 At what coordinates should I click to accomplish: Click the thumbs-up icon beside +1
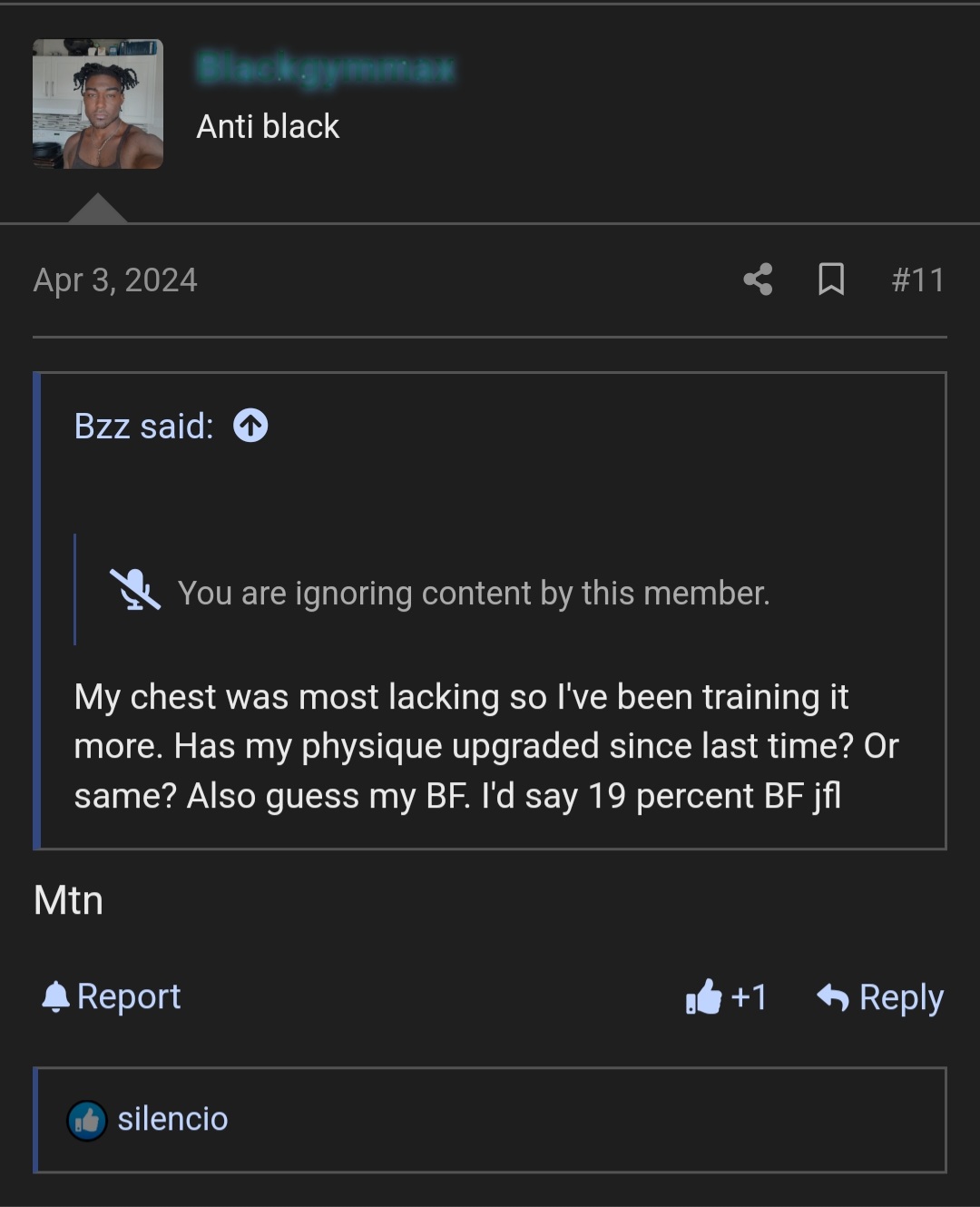point(705,996)
